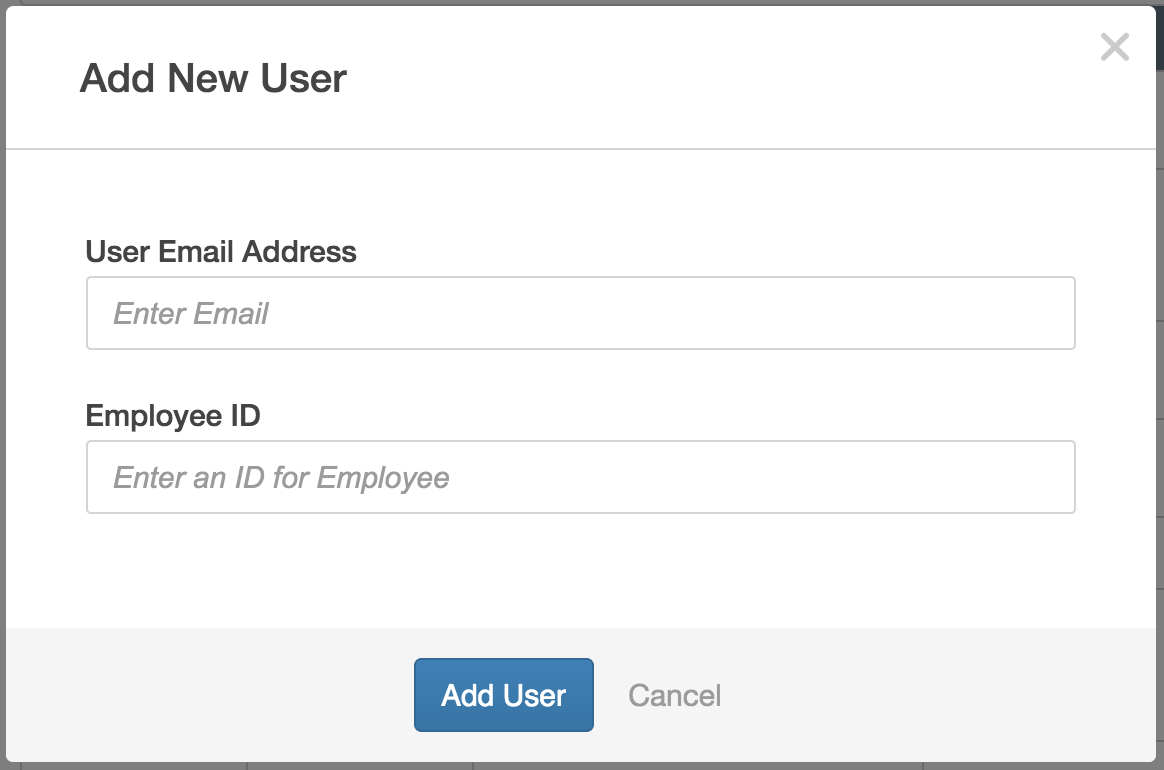Focus the User Email Address field

pyautogui.click(x=580, y=313)
